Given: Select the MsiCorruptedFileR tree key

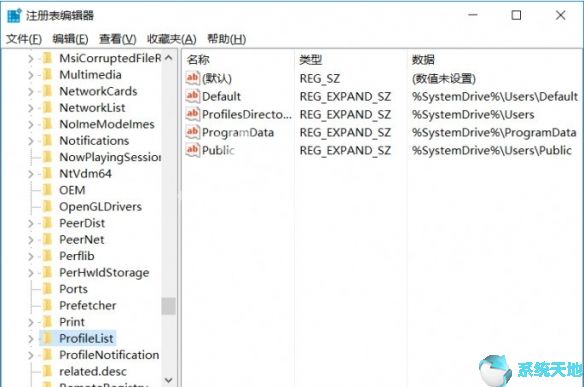Looking at the screenshot, I should [110, 58].
